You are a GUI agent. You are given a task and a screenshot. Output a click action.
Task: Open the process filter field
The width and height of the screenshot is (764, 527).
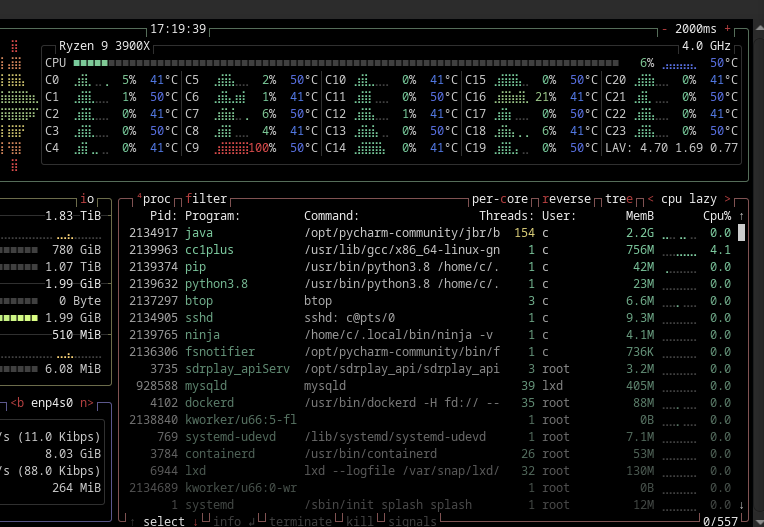207,198
